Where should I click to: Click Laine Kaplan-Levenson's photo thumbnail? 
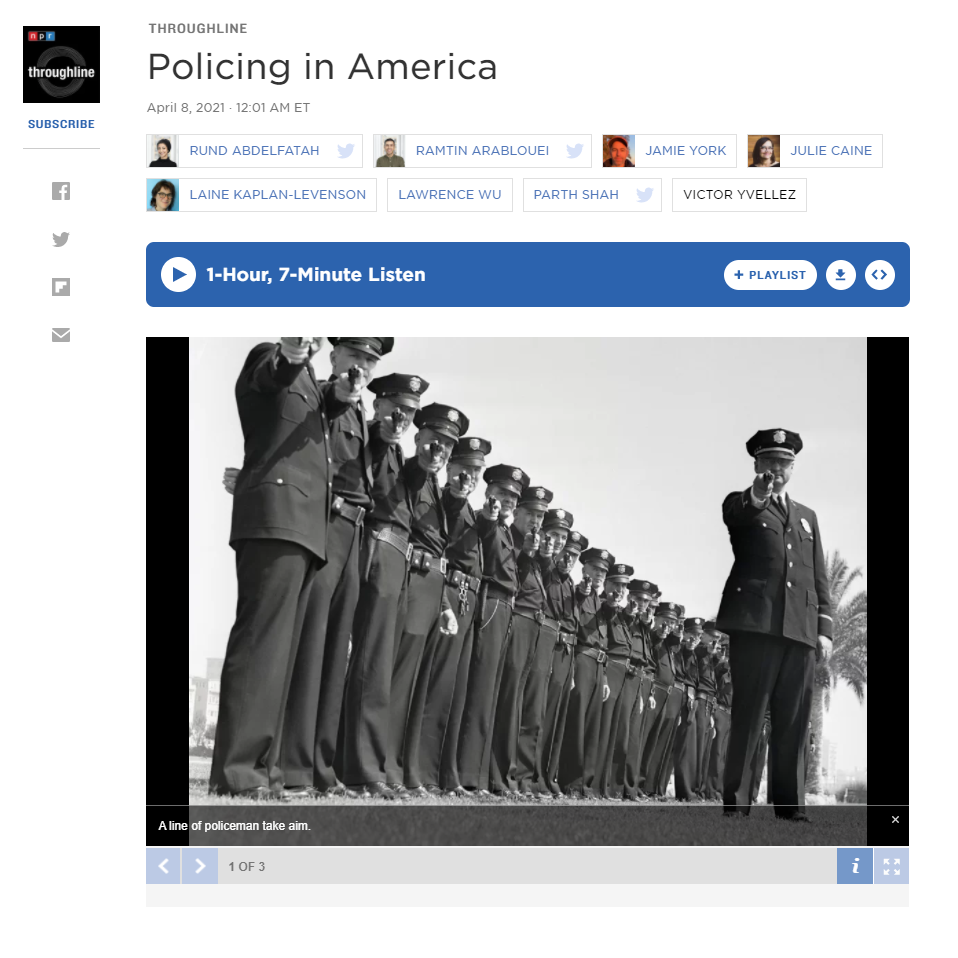163,195
